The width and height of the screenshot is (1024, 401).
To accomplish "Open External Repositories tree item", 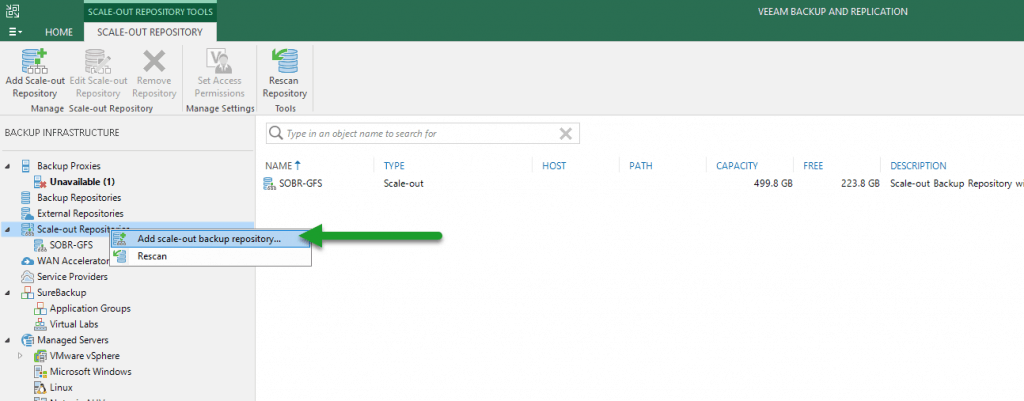I will [x=80, y=214].
